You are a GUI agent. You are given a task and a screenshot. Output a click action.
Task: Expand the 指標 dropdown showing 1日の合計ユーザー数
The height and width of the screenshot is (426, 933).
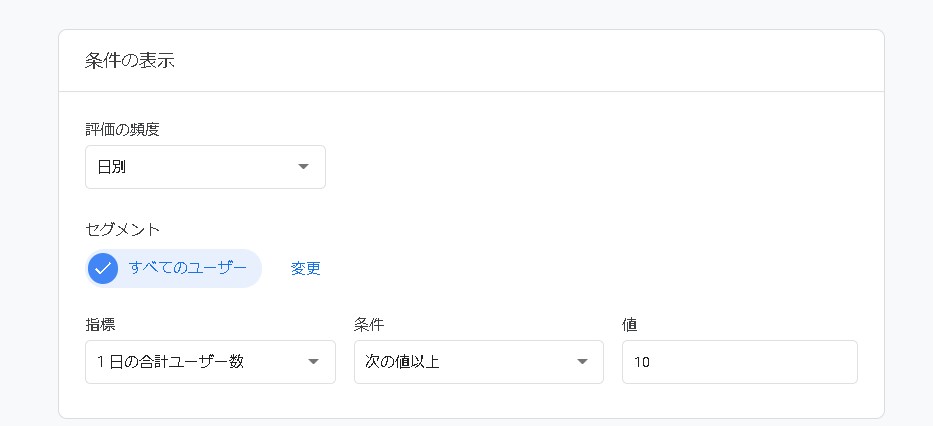pos(210,362)
